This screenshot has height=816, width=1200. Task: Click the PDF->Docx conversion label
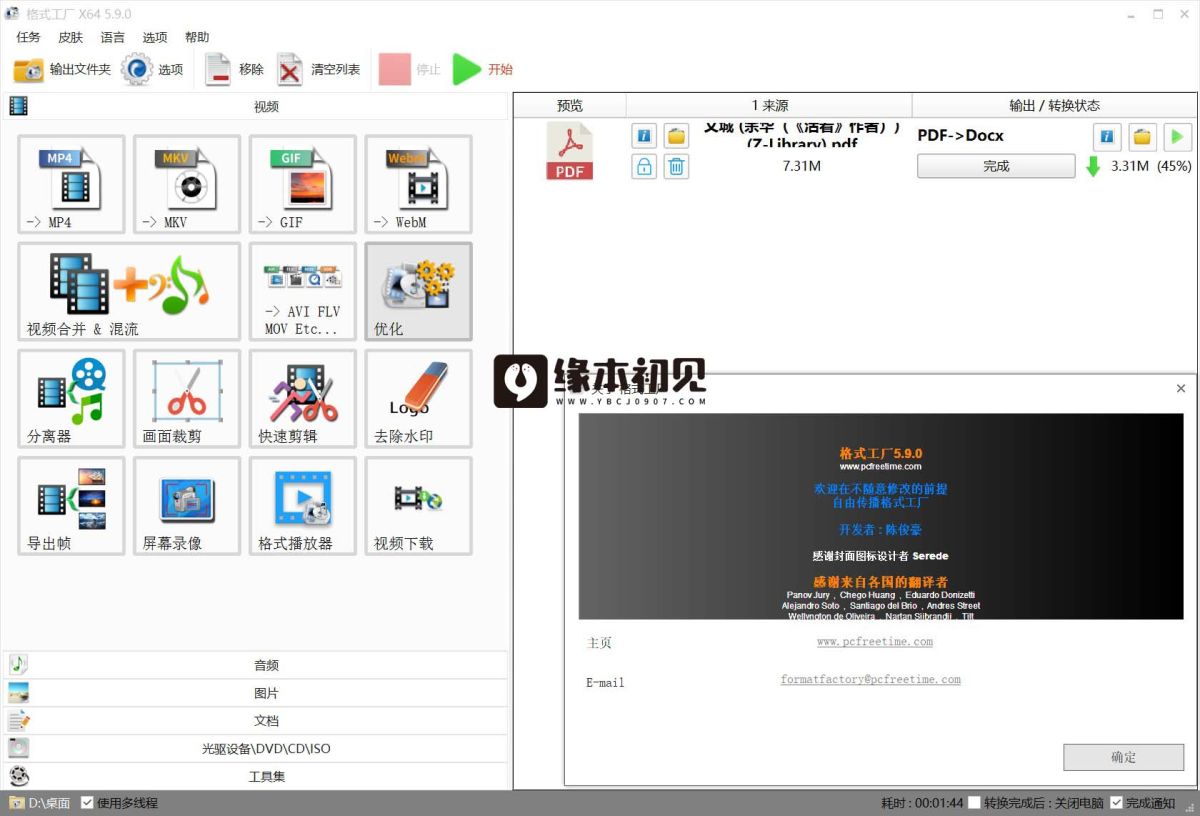(960, 136)
